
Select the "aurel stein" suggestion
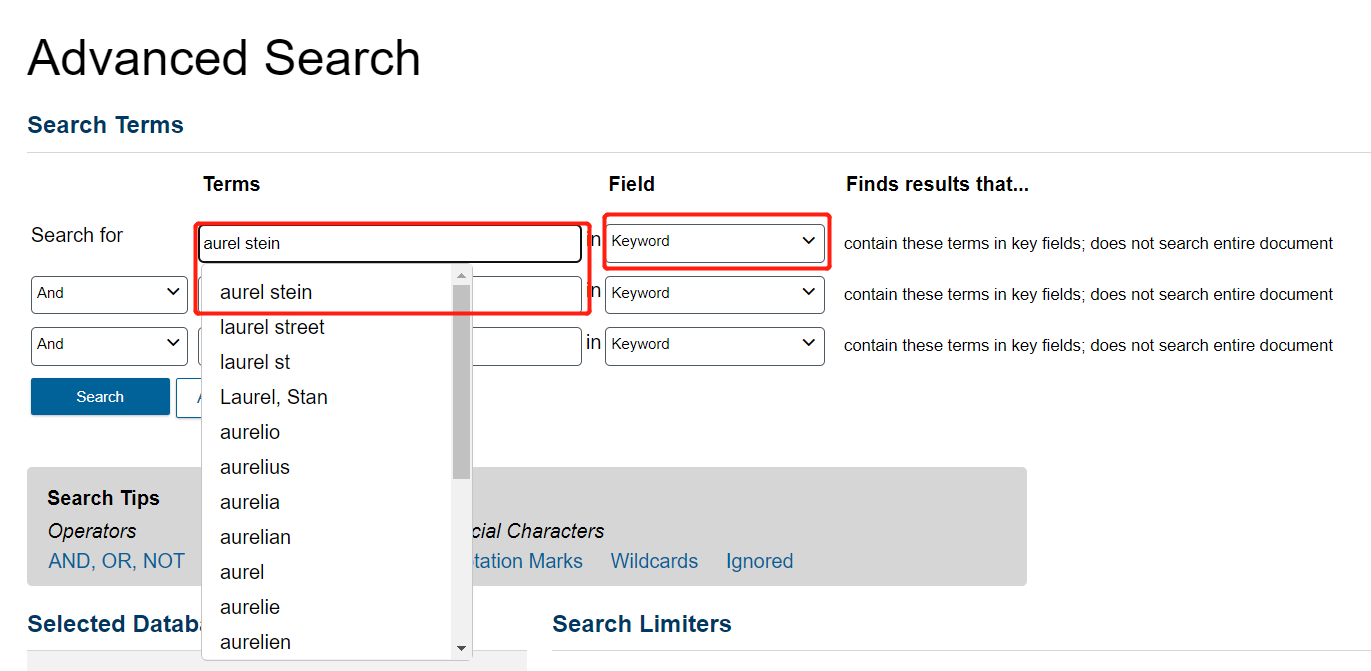click(x=267, y=291)
